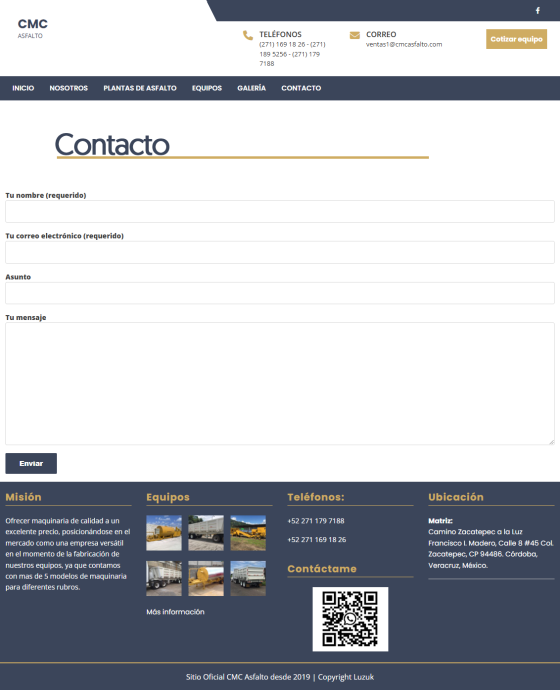
Task: Open the Nosotros menu item
Action: 69,88
